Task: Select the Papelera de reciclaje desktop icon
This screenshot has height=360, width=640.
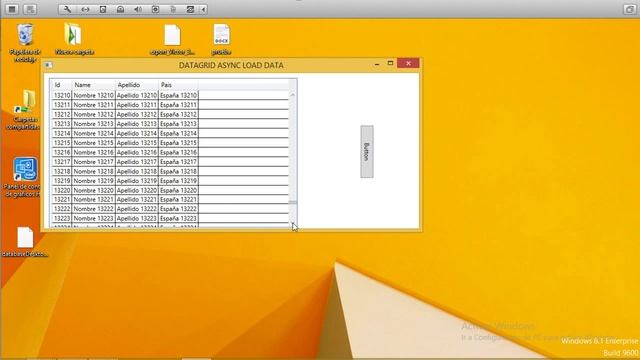Action: (x=25, y=43)
